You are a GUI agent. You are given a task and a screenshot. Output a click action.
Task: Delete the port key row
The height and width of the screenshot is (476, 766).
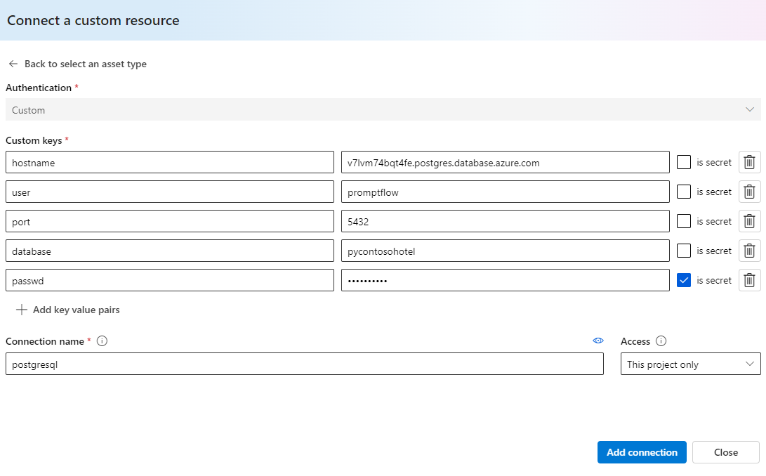pyautogui.click(x=749, y=221)
